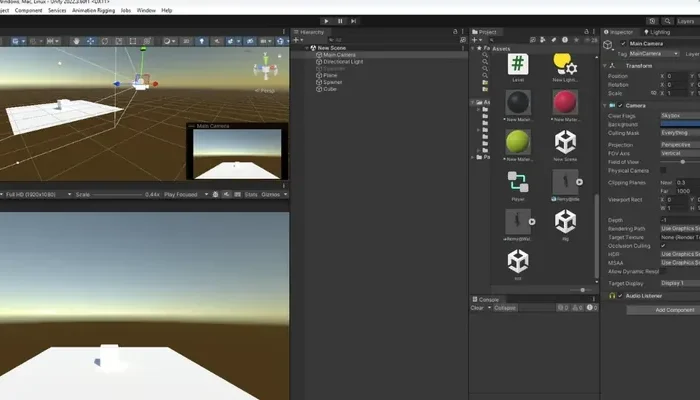
Task: Select Directional Light in Hierarchy
Action: click(343, 62)
